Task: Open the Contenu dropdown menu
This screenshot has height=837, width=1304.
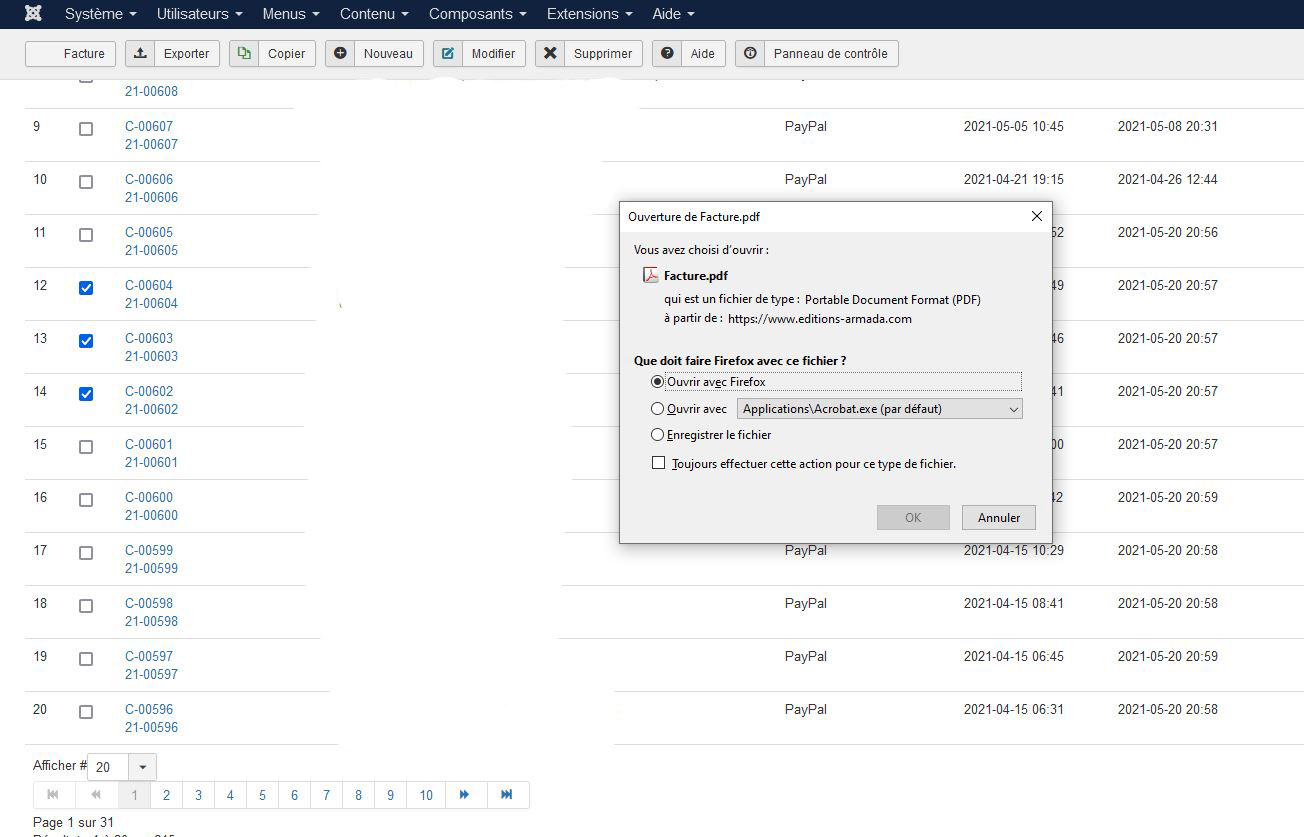Action: 374,14
